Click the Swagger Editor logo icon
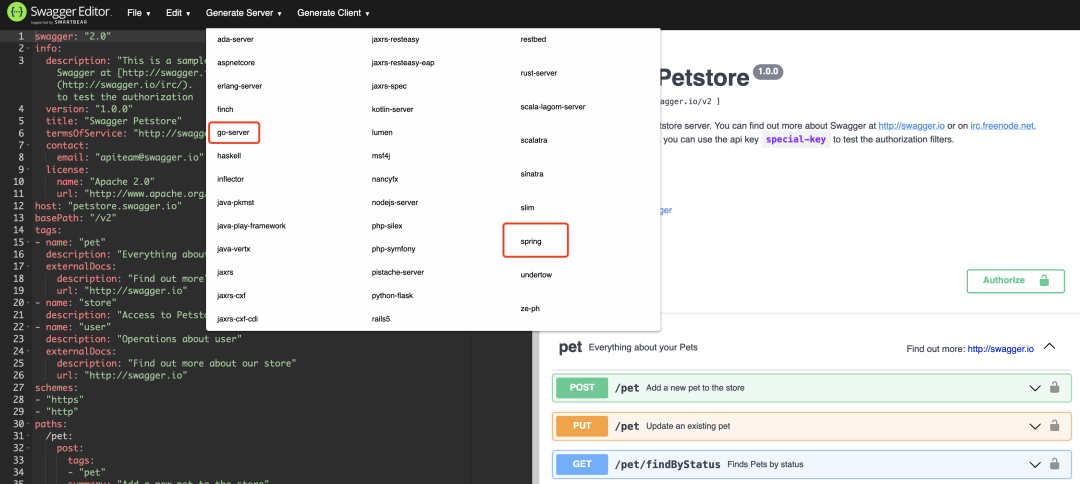 (17, 13)
